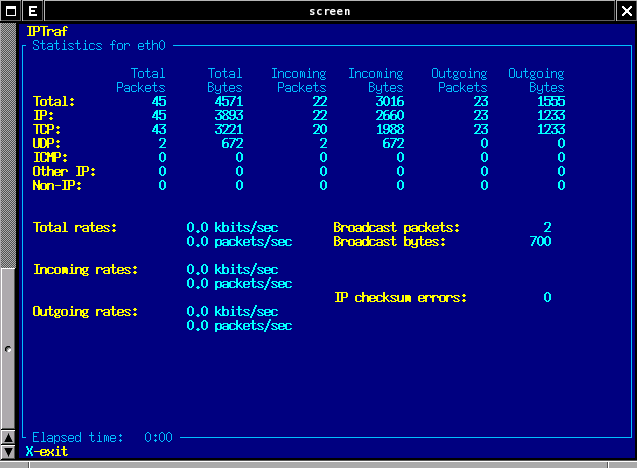637x468 pixels.
Task: Click the 'Outgoing rates:' label
Action: click(x=85, y=311)
